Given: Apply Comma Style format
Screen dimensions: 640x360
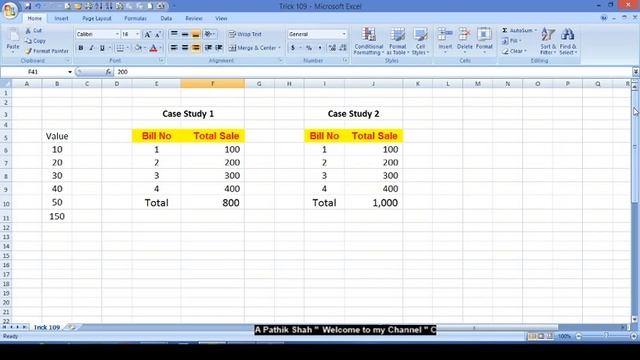Looking at the screenshot, I should pyautogui.click(x=320, y=48).
